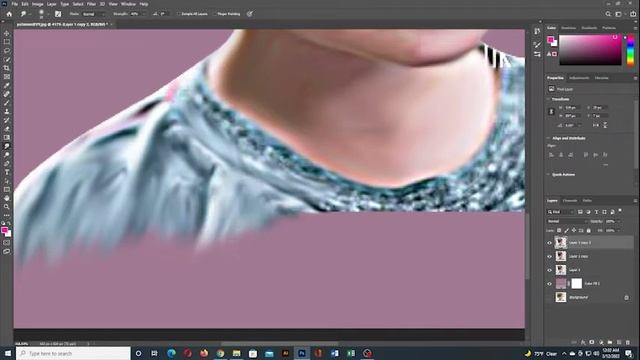The height and width of the screenshot is (360, 640).
Task: Select the Background layer row
Action: 590,297
